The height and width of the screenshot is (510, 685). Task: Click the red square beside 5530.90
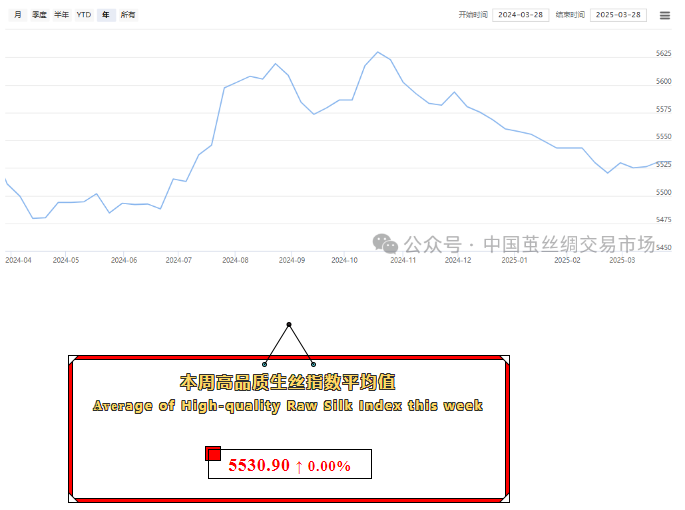click(213, 454)
